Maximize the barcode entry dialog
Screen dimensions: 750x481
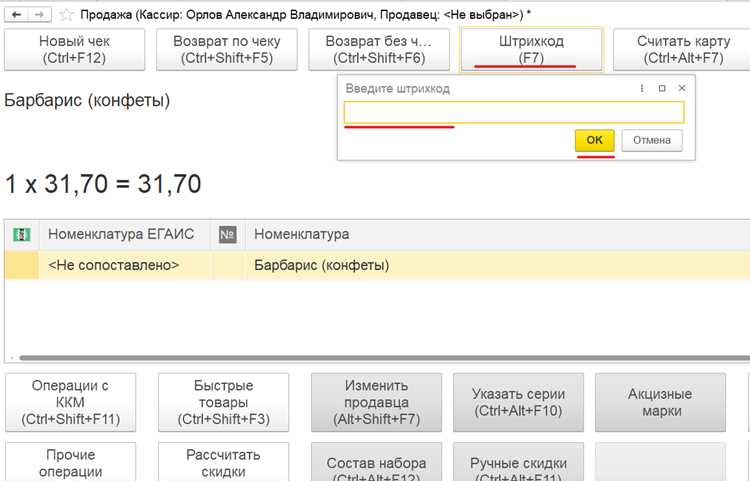[662, 88]
